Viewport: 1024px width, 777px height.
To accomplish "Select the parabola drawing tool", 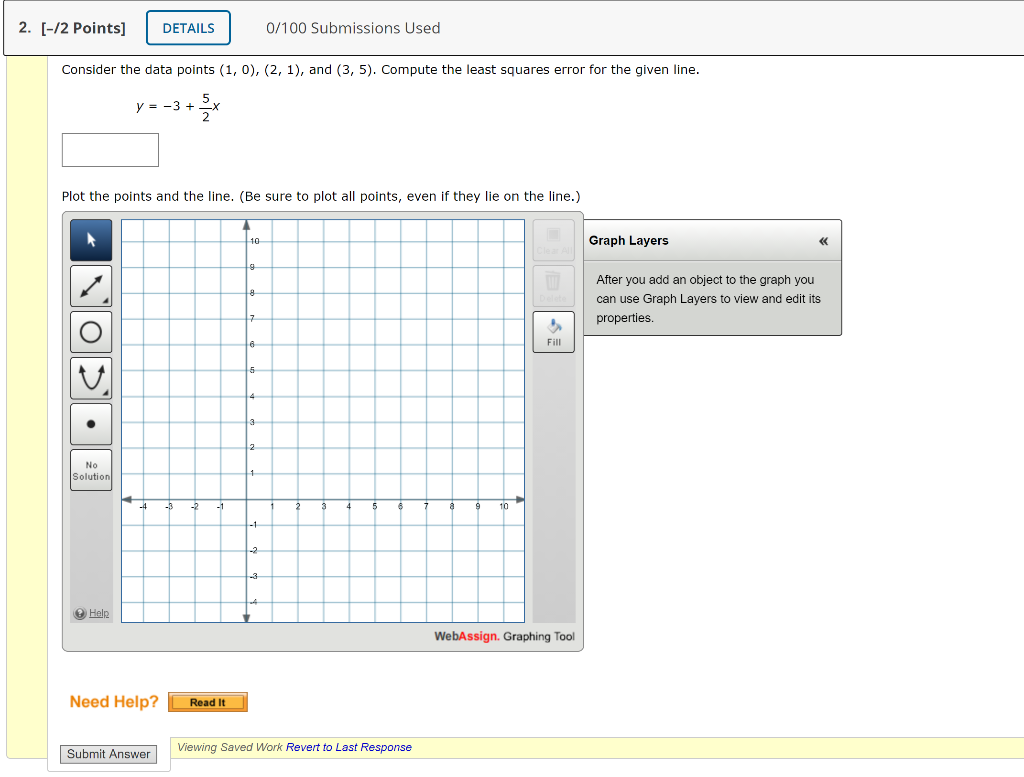I will coord(91,377).
